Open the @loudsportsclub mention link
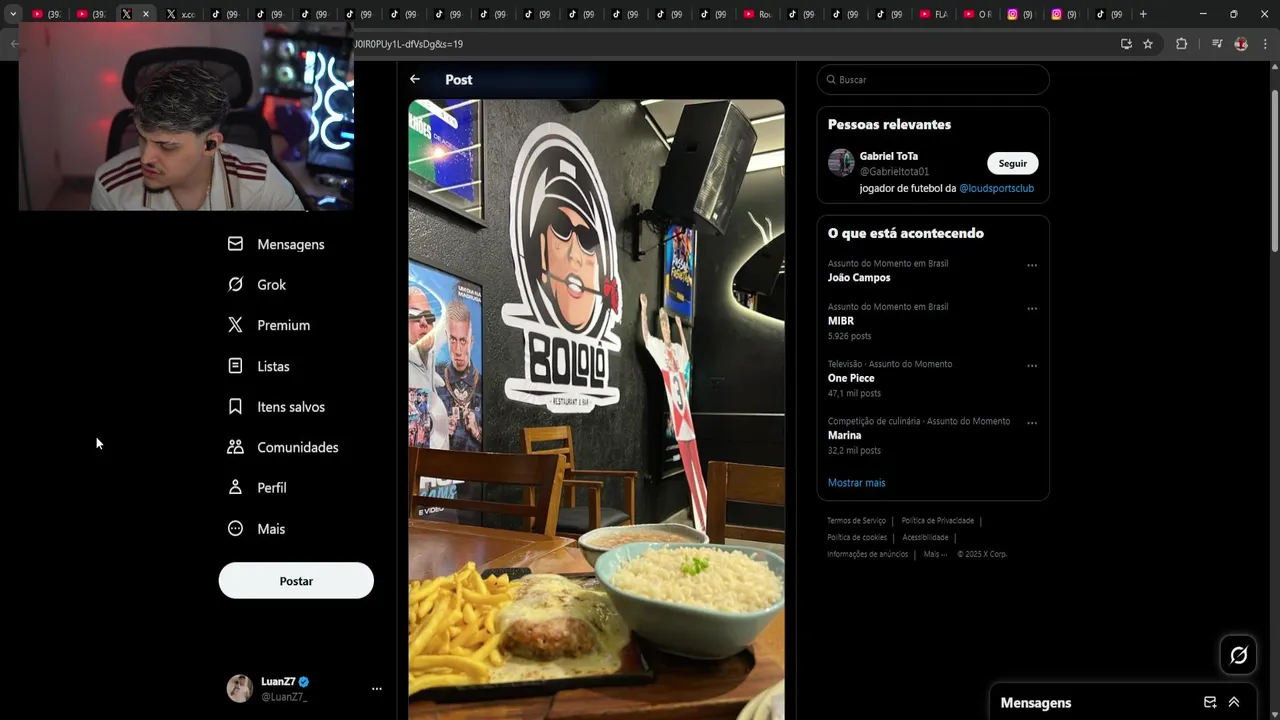 (996, 188)
